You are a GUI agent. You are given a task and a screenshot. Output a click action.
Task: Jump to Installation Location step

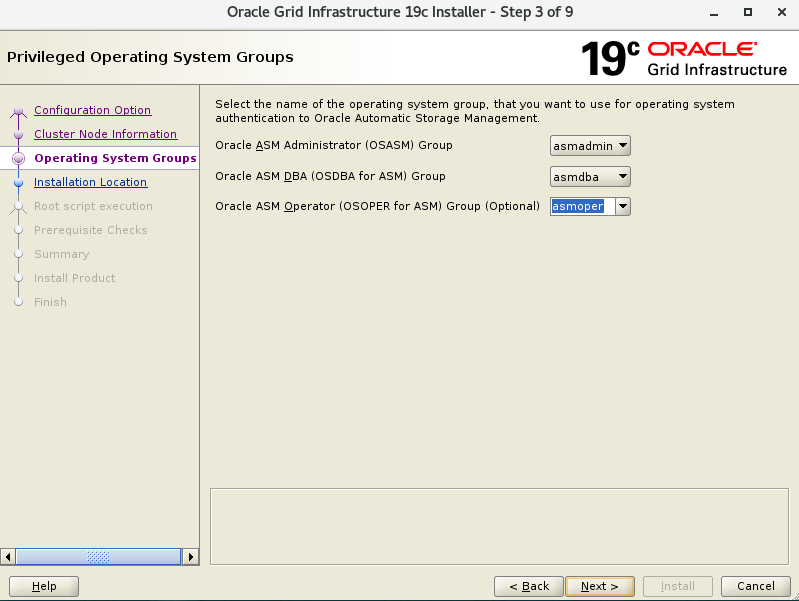coord(91,182)
